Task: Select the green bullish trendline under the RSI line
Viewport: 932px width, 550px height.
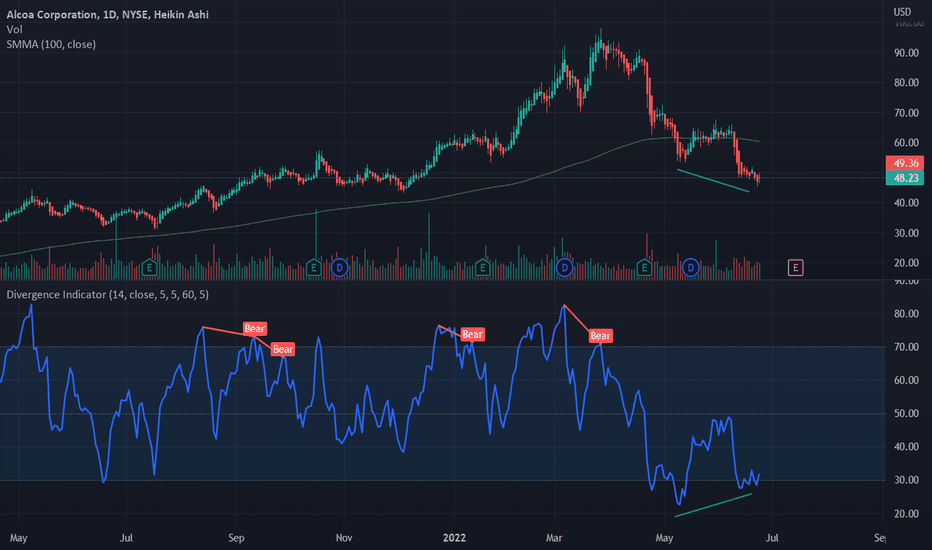Action: pos(713,505)
